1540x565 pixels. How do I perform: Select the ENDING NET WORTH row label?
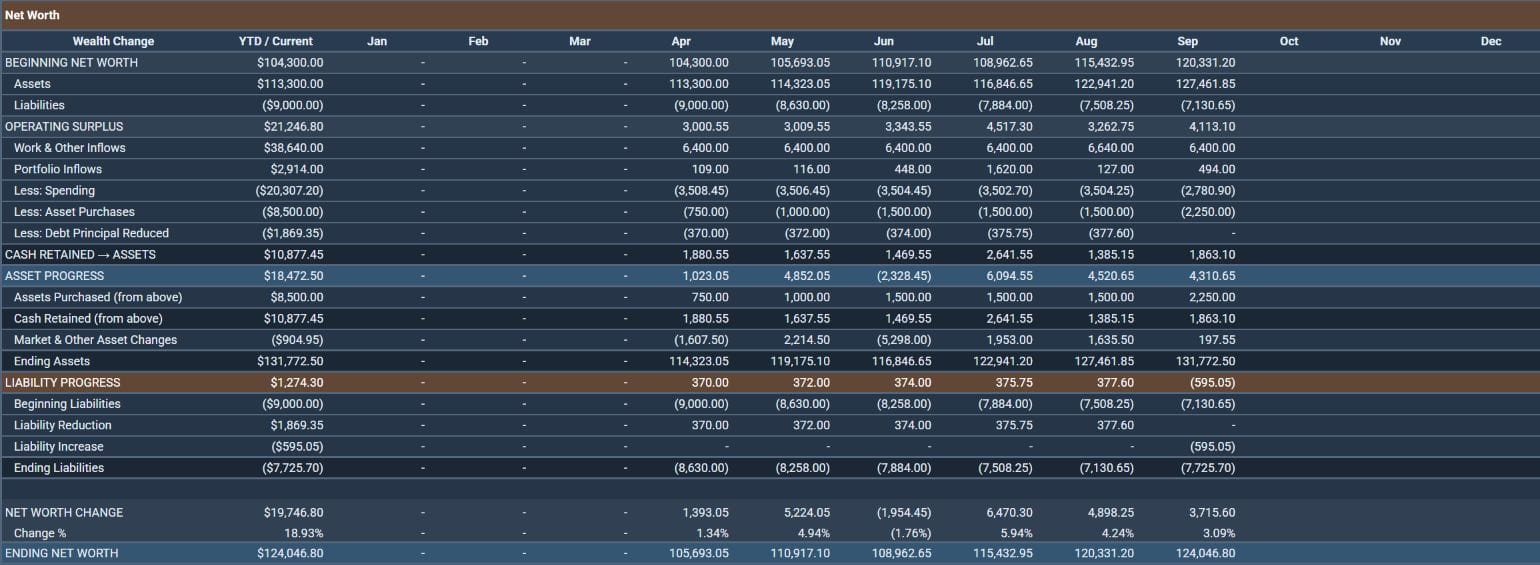tap(62, 553)
